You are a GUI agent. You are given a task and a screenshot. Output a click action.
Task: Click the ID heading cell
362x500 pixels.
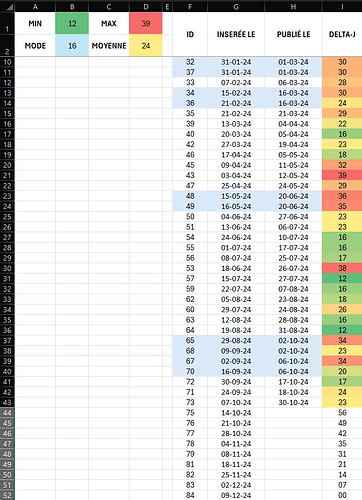(190, 34)
